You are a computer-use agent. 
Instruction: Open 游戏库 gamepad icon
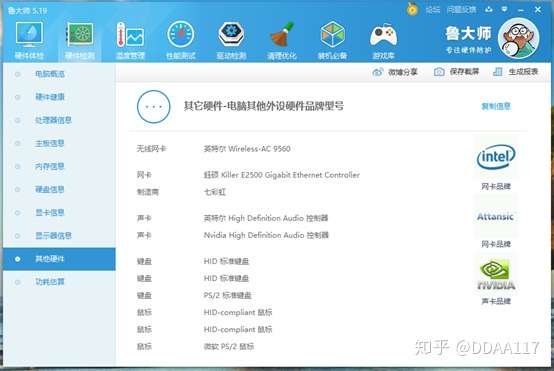pos(383,35)
